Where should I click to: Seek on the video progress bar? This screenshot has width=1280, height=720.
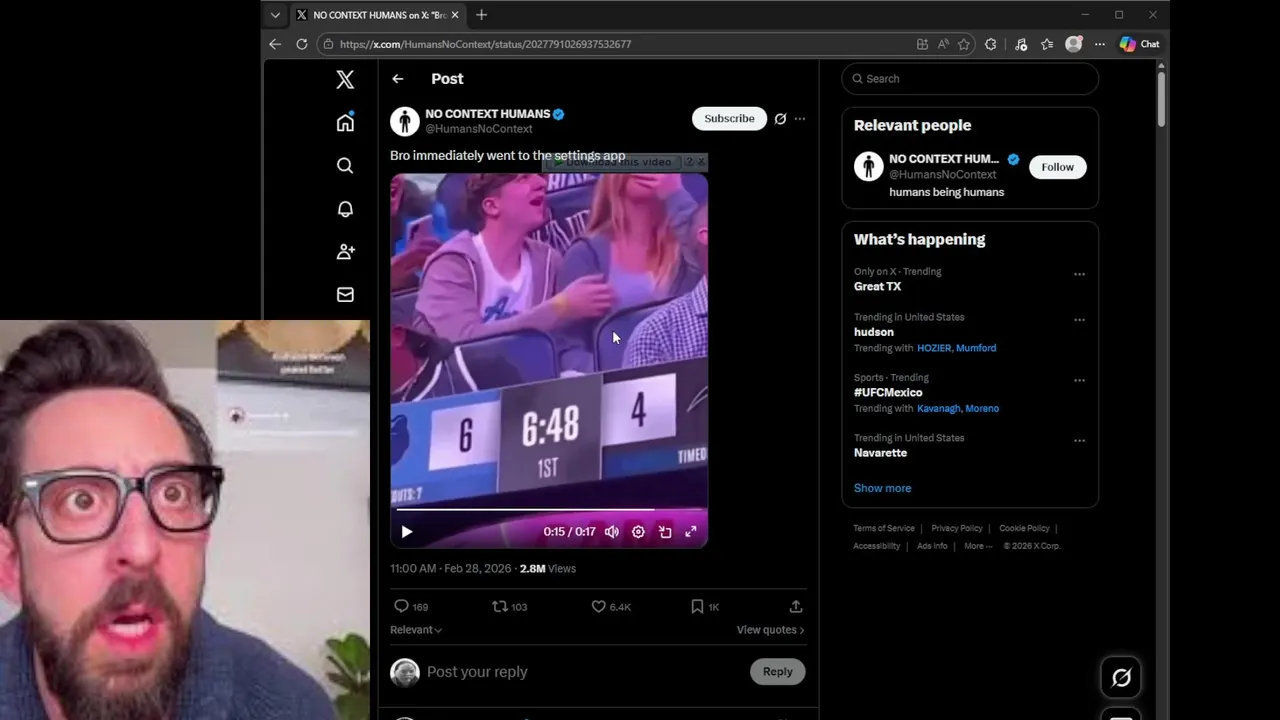click(x=549, y=510)
